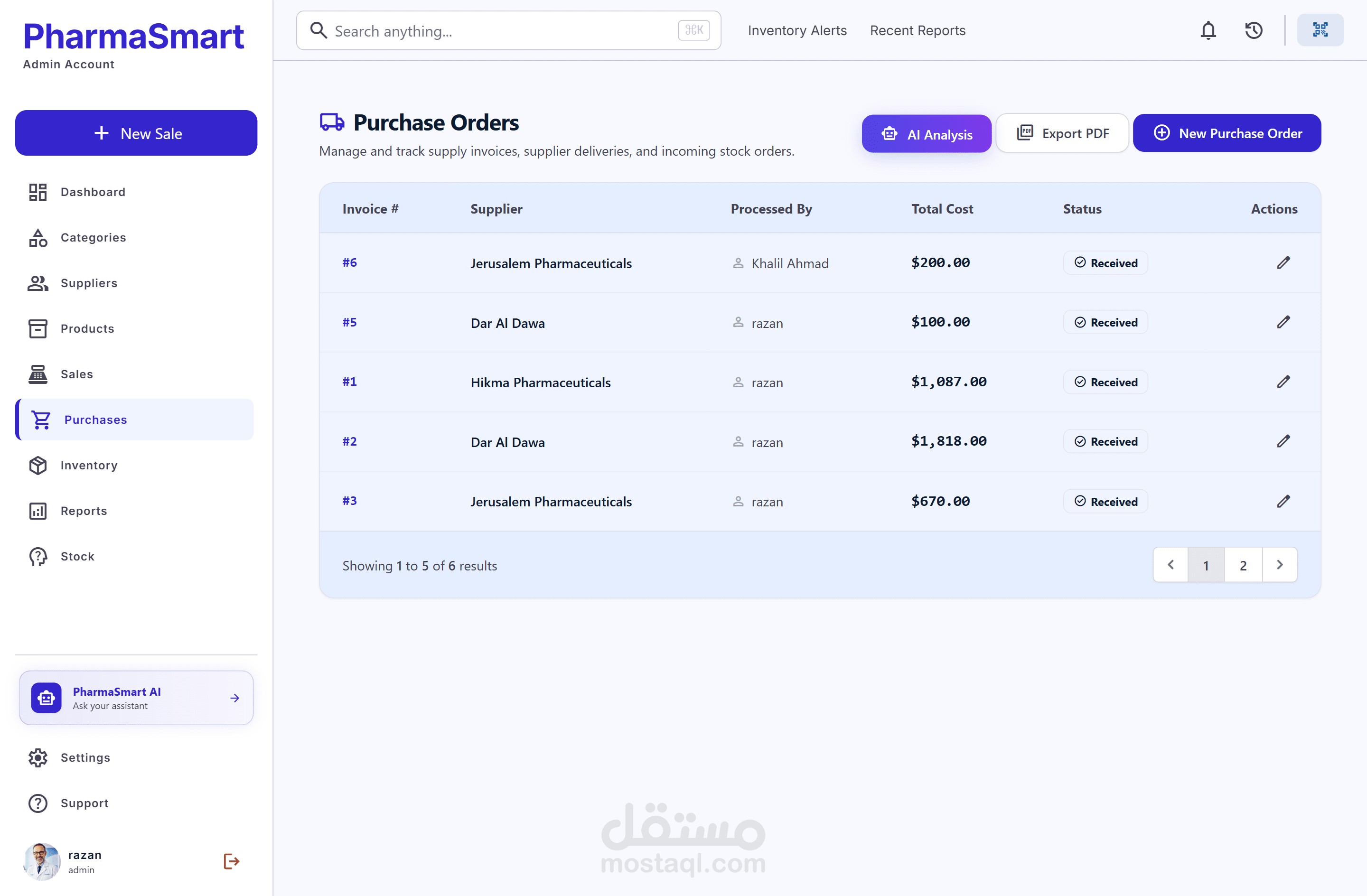Edit invoice #6 with pencil icon
The width and height of the screenshot is (1367, 896).
tap(1283, 263)
